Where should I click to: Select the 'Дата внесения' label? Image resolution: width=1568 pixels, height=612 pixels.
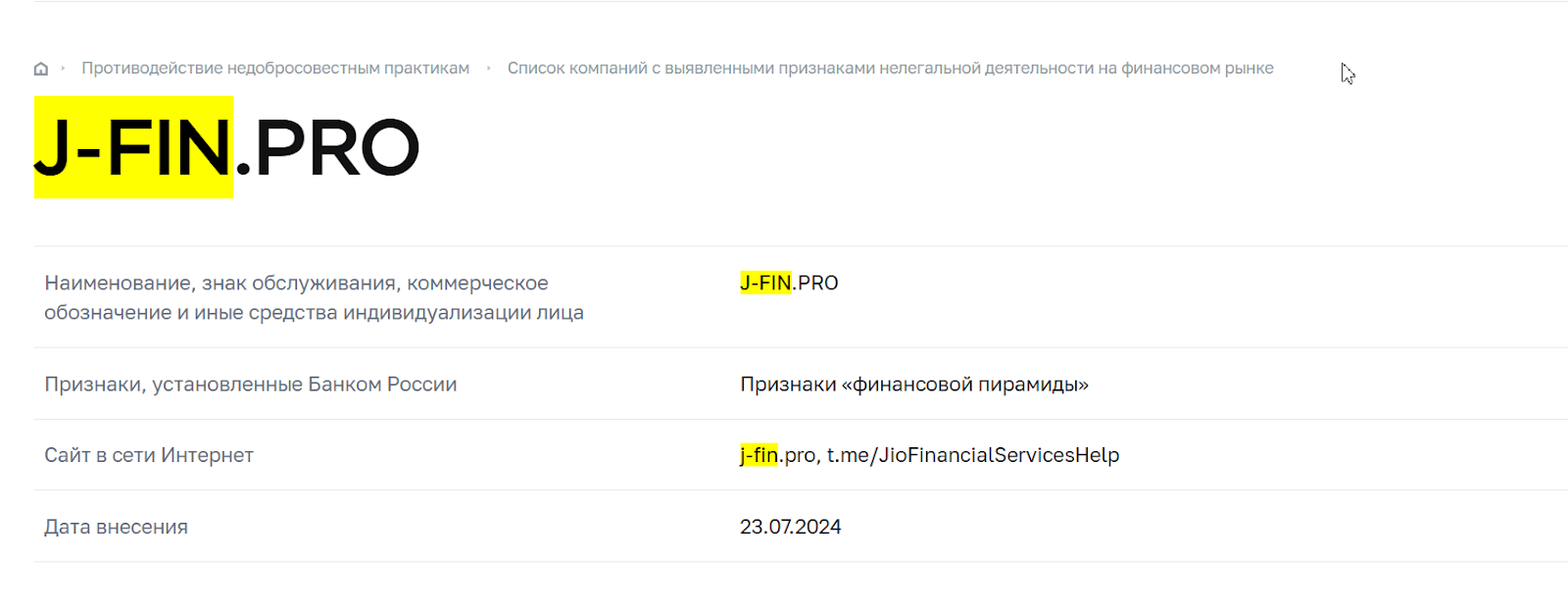click(116, 527)
